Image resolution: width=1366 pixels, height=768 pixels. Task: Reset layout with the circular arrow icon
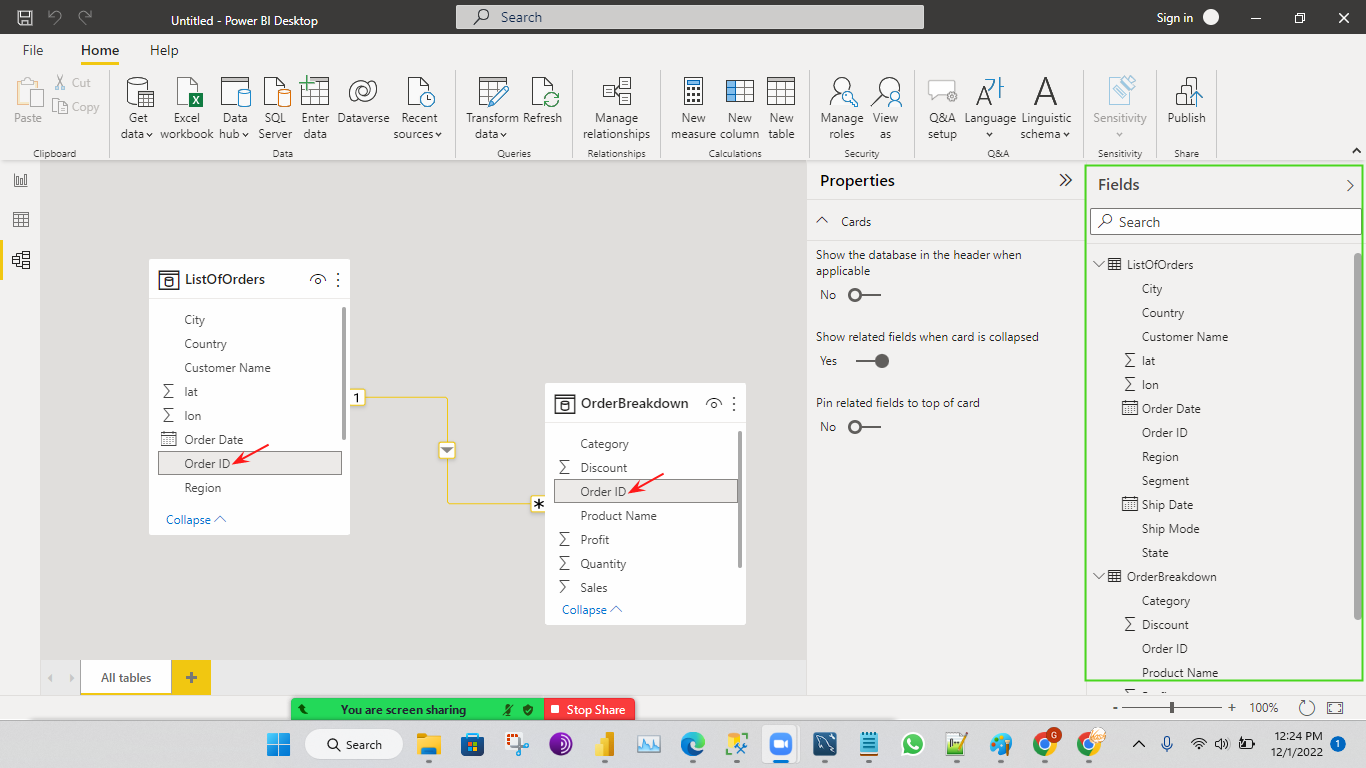click(1306, 707)
